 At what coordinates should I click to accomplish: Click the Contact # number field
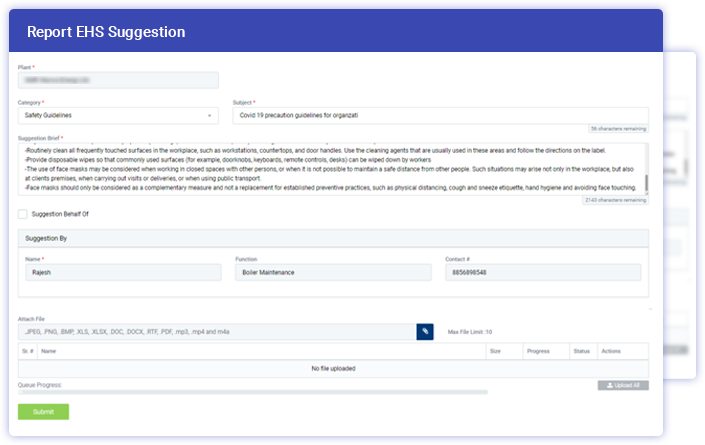[542, 272]
